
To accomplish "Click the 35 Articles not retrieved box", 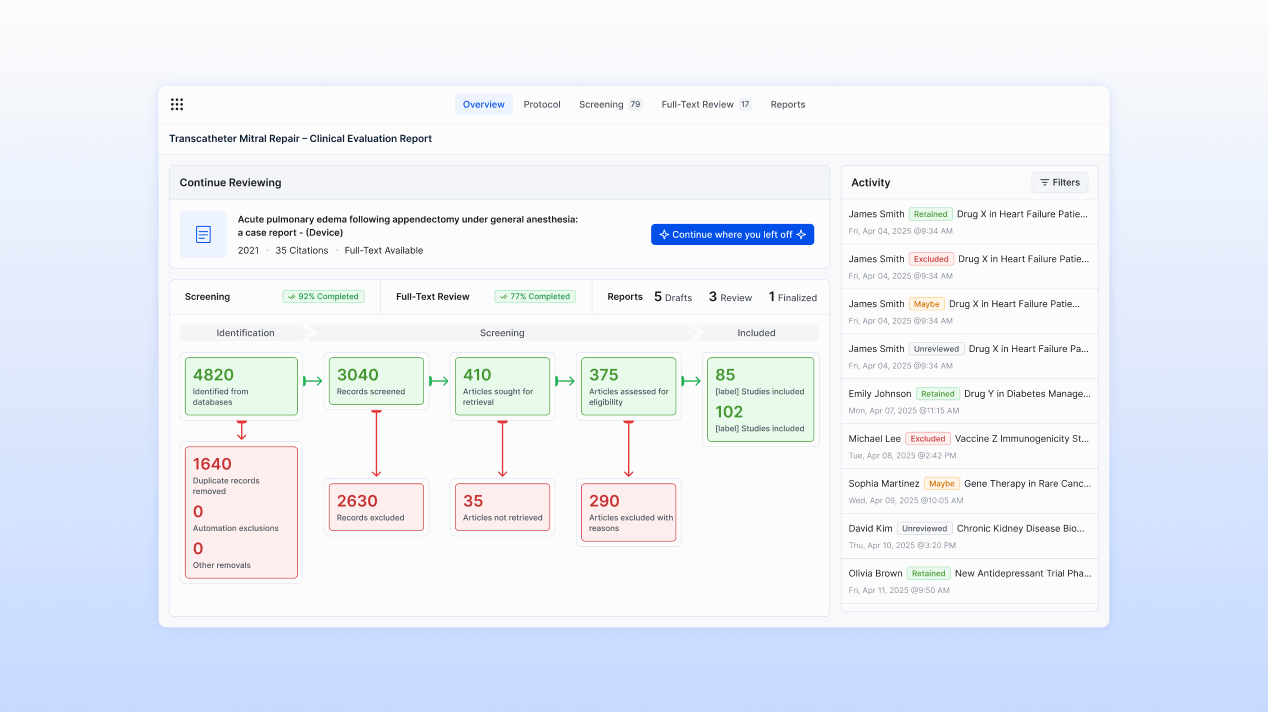I will coord(502,507).
